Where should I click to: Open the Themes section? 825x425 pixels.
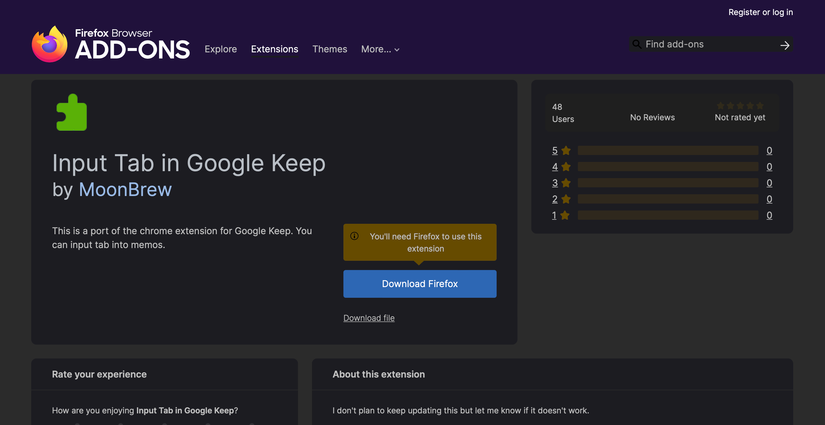330,49
